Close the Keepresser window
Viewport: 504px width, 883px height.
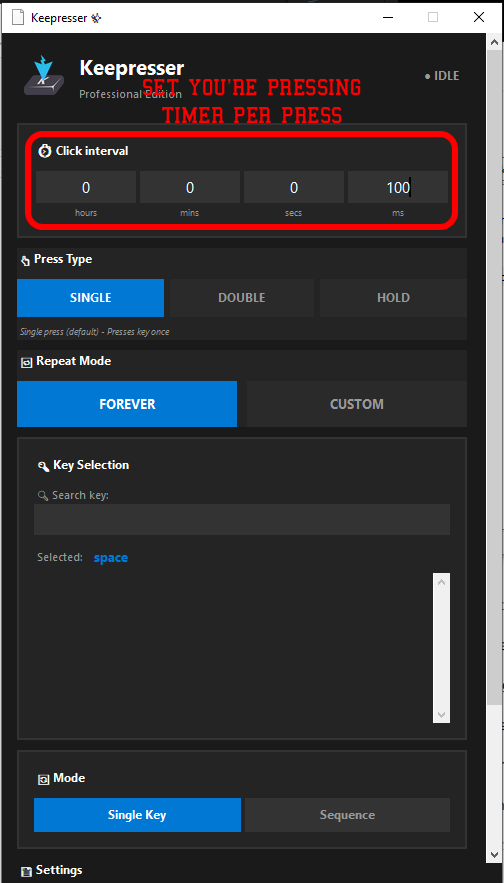pos(479,17)
